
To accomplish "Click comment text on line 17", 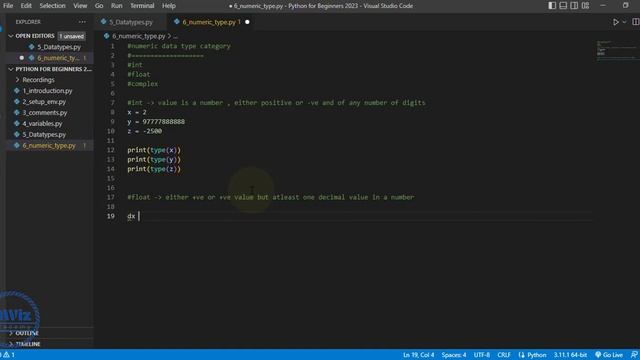I will coord(271,197).
